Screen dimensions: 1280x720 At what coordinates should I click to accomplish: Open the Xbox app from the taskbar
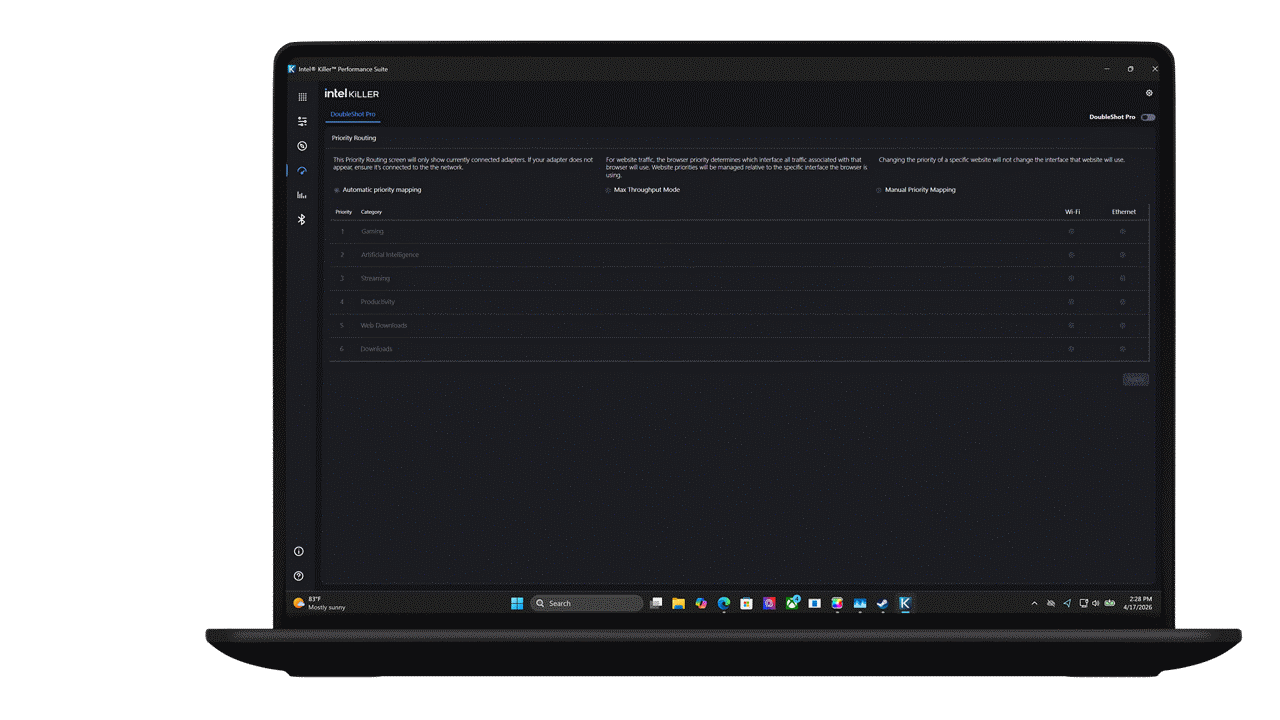point(792,603)
